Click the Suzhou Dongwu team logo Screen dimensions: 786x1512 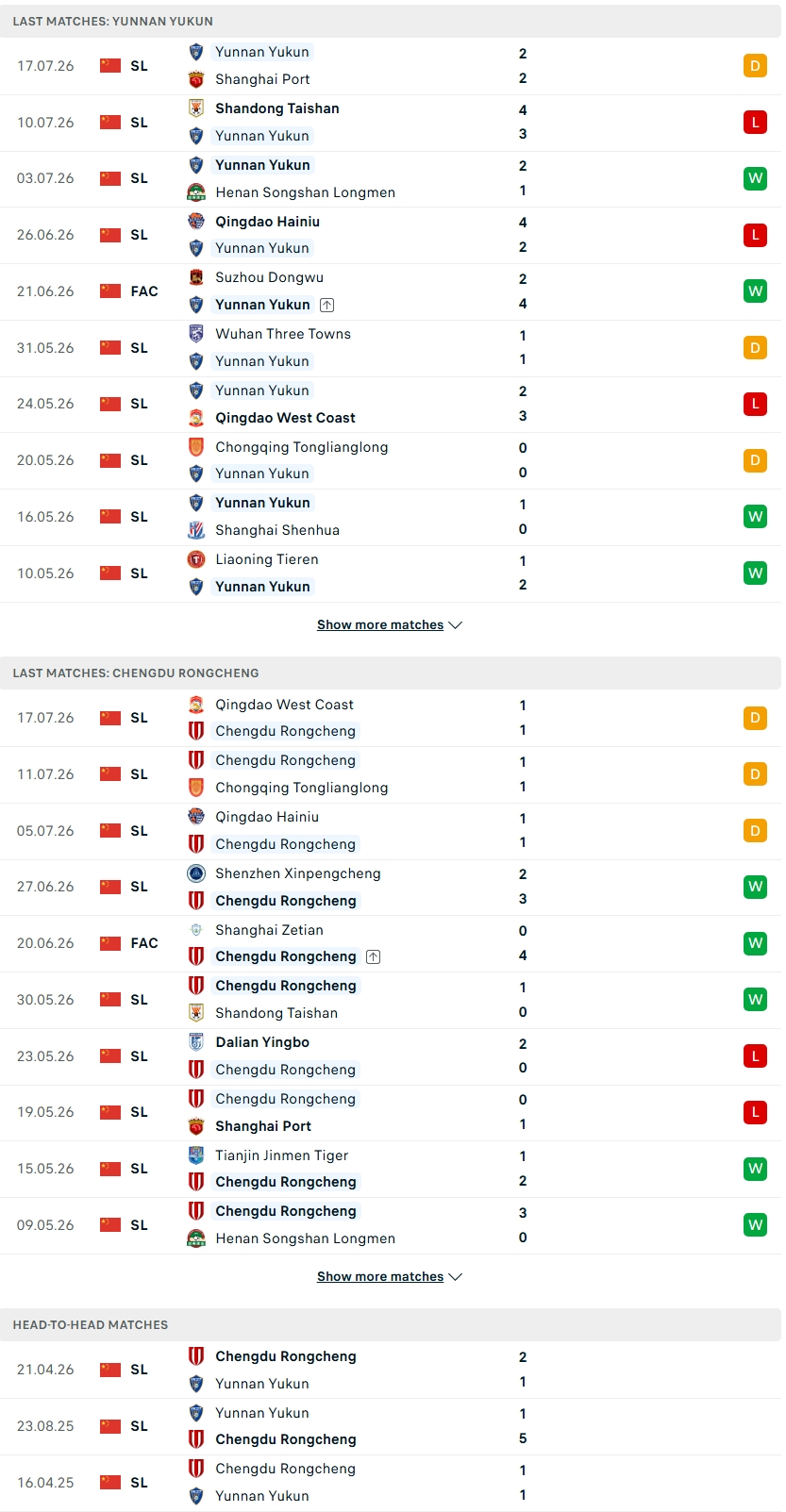tap(196, 277)
